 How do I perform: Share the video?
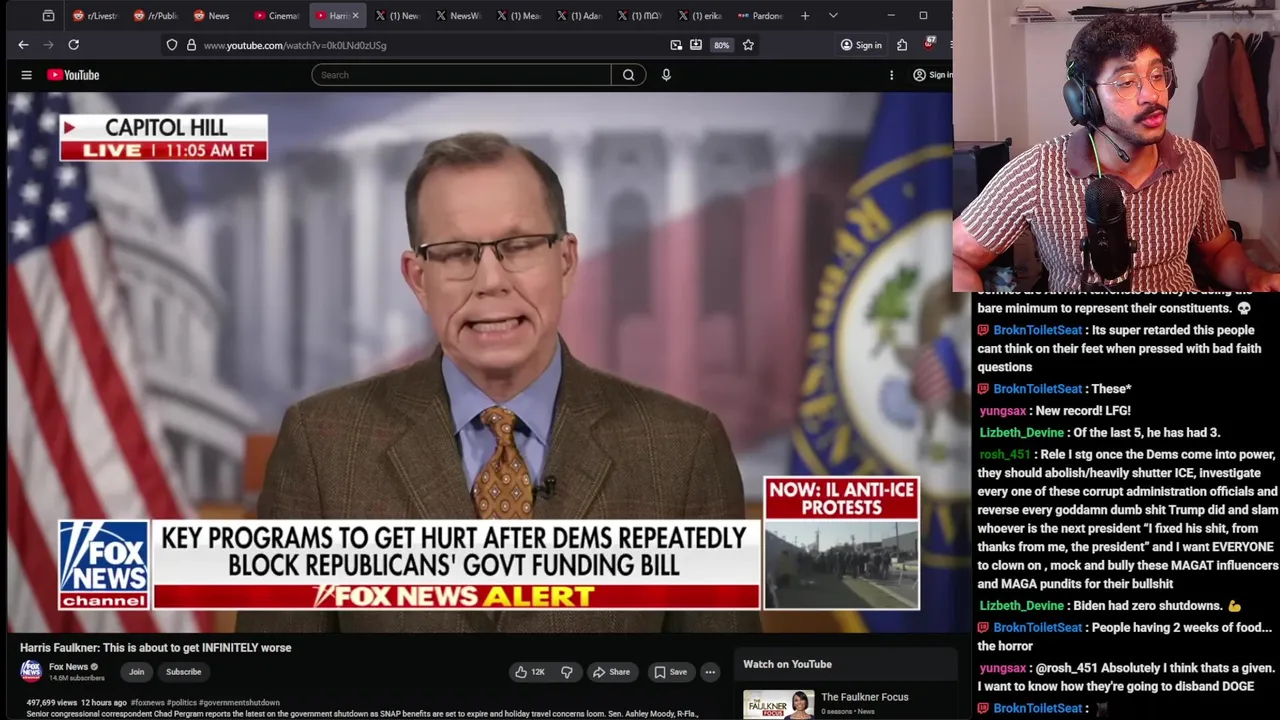pos(611,672)
